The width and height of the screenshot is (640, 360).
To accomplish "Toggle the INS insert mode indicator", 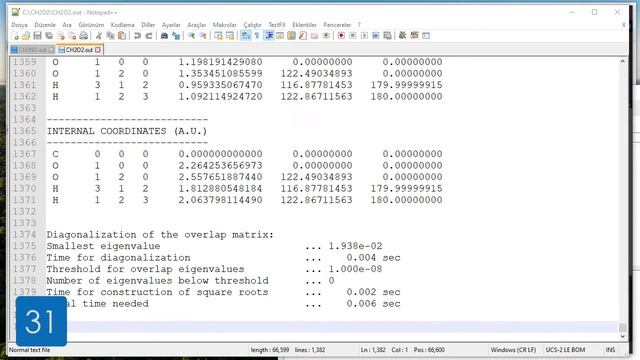I will click(x=610, y=350).
